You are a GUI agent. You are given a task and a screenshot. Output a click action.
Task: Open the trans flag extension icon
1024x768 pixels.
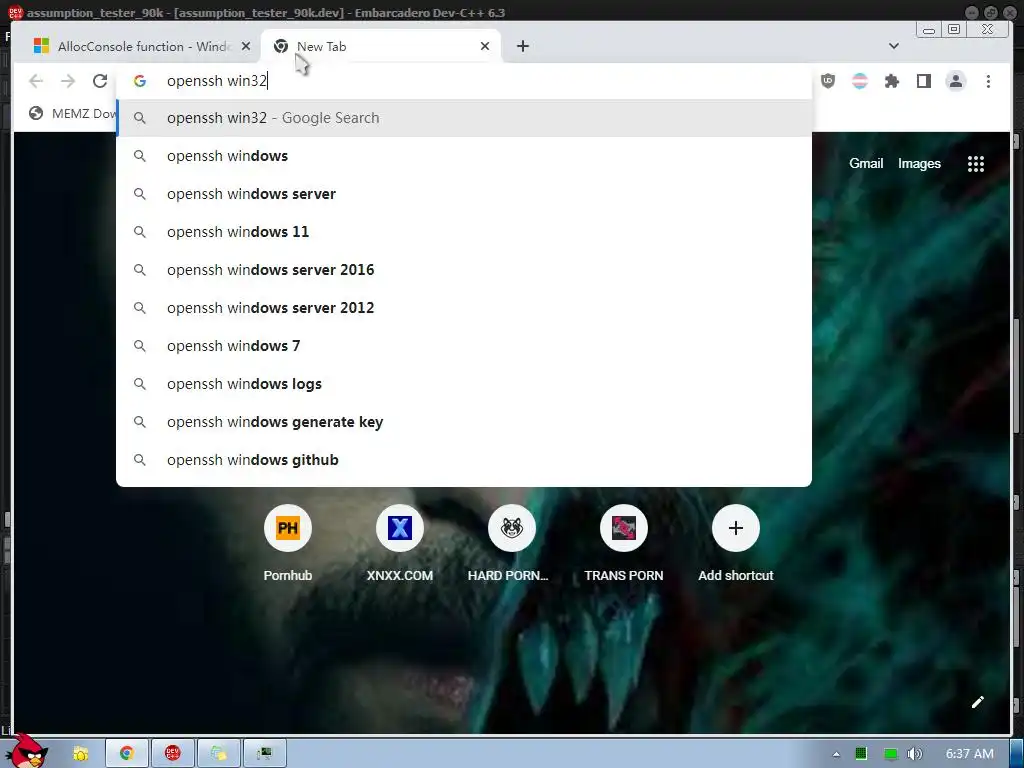860,81
